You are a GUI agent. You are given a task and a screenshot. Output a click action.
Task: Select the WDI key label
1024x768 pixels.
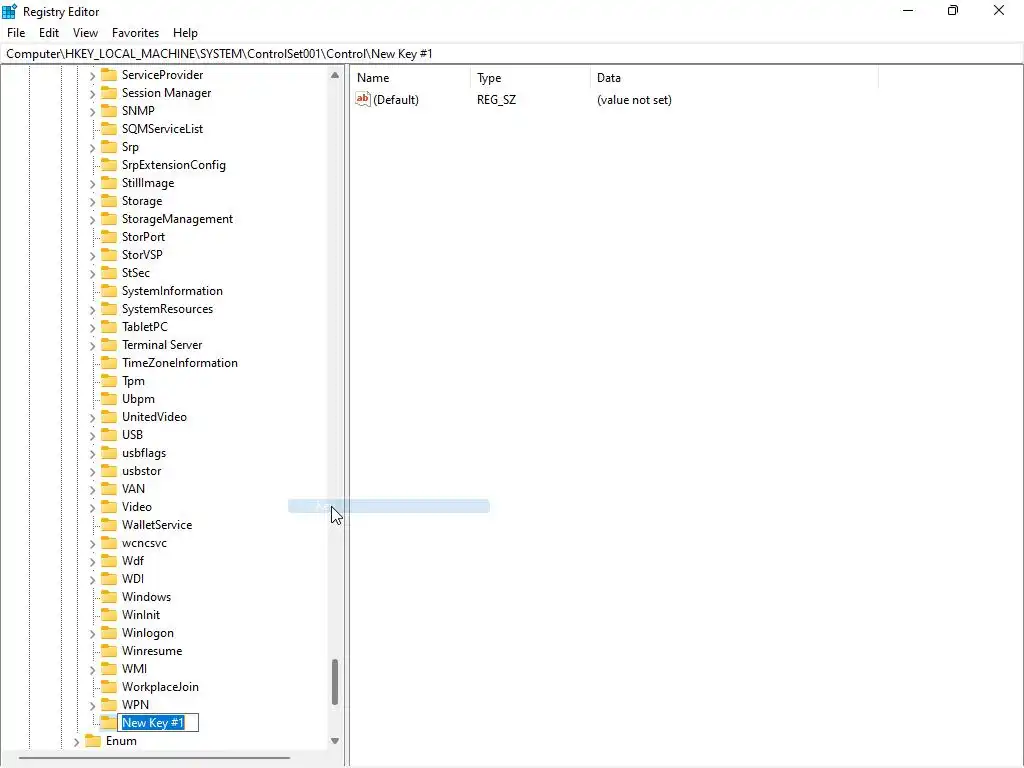133,579
